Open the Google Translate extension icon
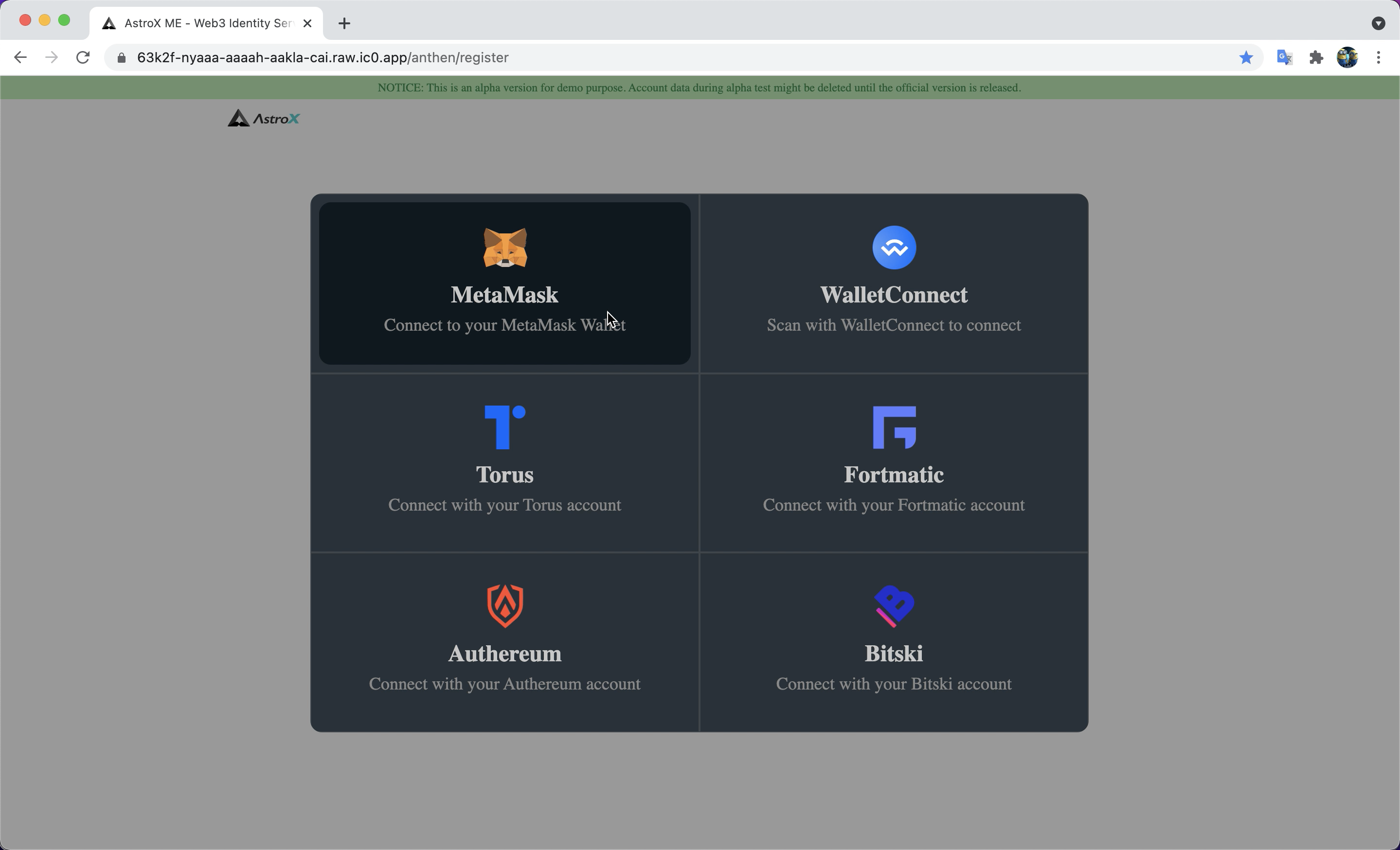Image resolution: width=1400 pixels, height=850 pixels. pos(1285,57)
